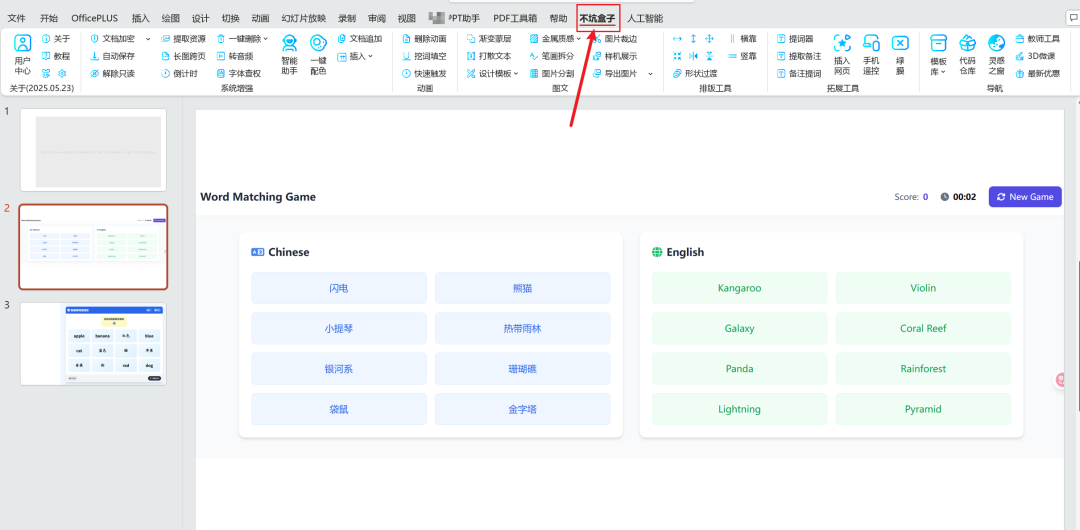
Task: Open 灵感之窗 inspiration window
Action: point(996,54)
